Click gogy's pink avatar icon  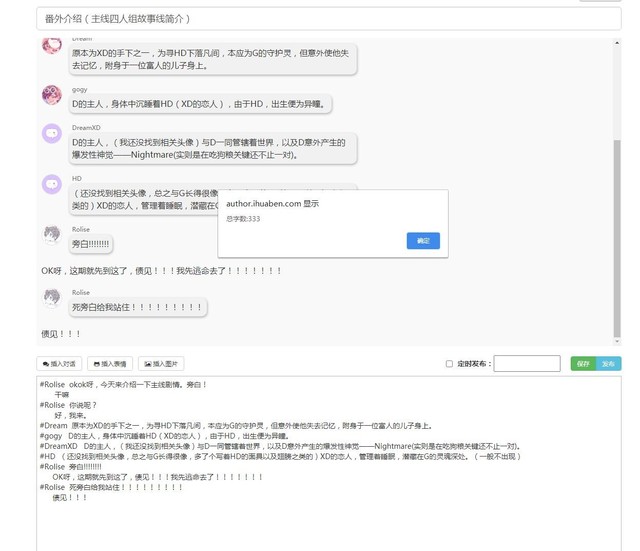[x=52, y=95]
